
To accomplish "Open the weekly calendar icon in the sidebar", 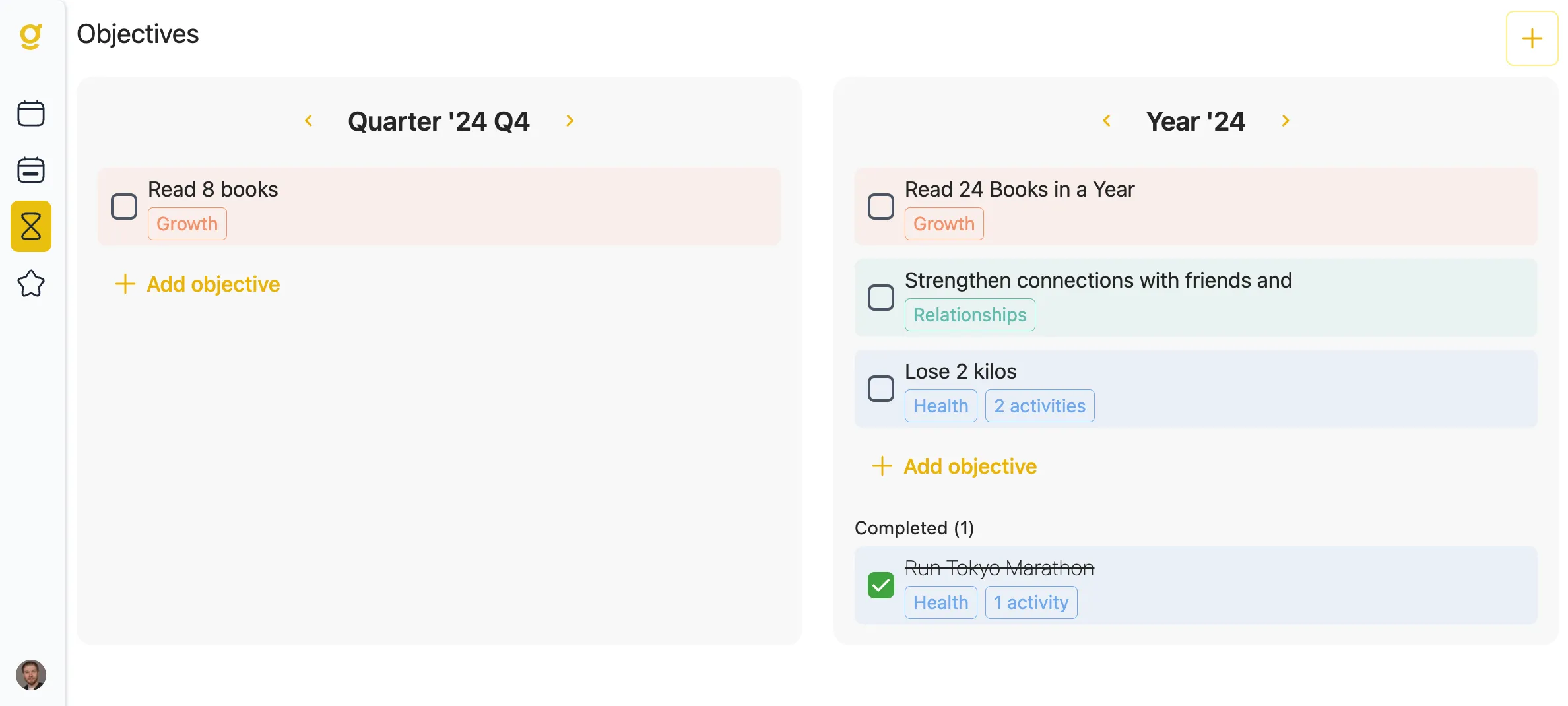I will (31, 113).
